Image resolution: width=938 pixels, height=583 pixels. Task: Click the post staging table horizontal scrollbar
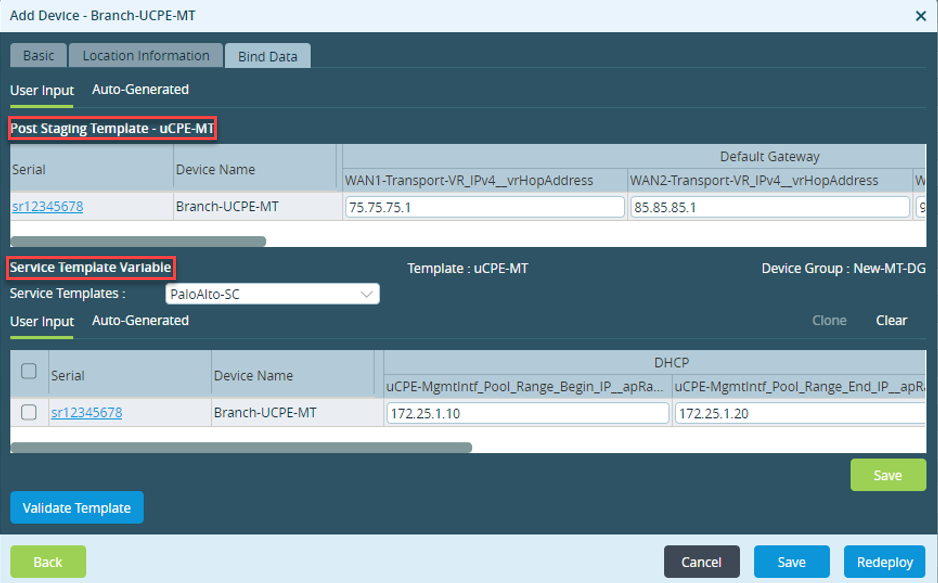coord(138,241)
